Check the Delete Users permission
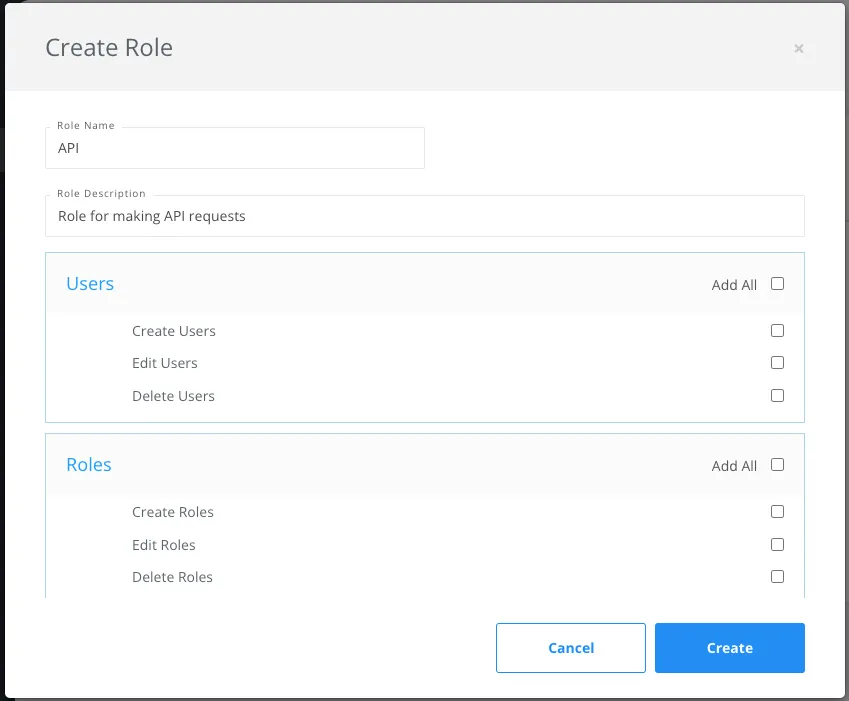 [x=777, y=395]
